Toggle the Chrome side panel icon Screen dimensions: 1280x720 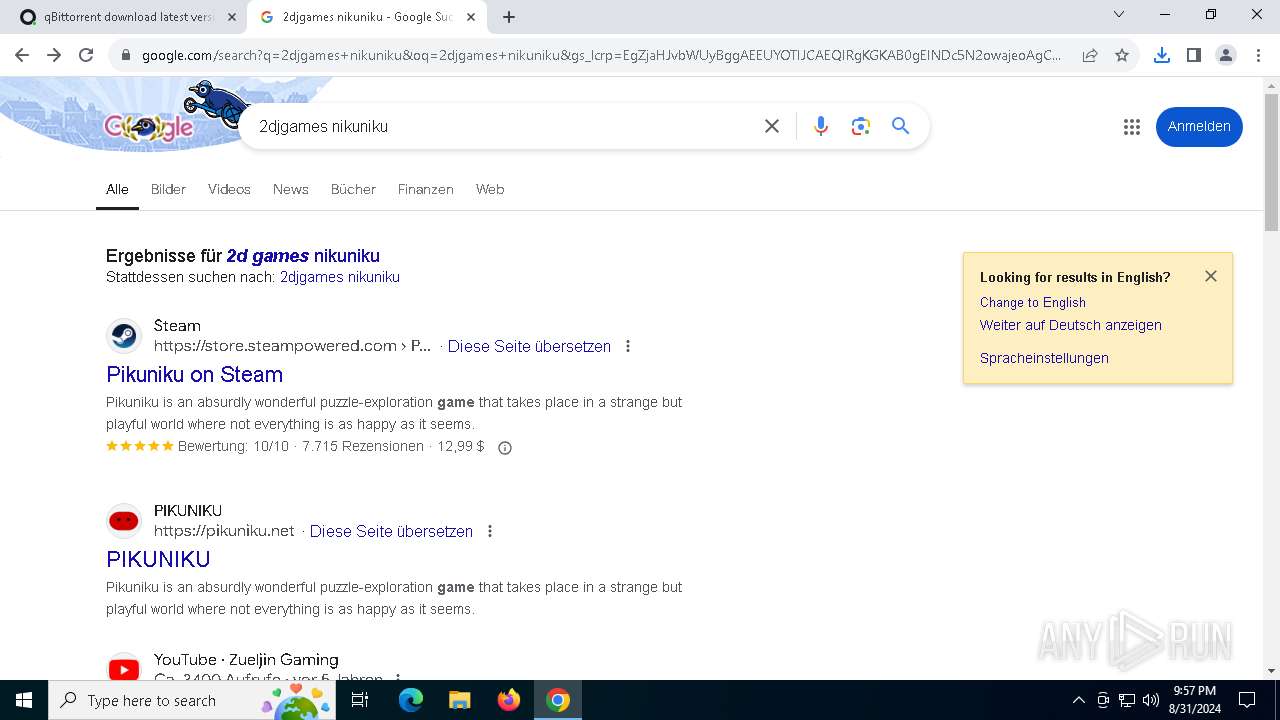coord(1193,55)
